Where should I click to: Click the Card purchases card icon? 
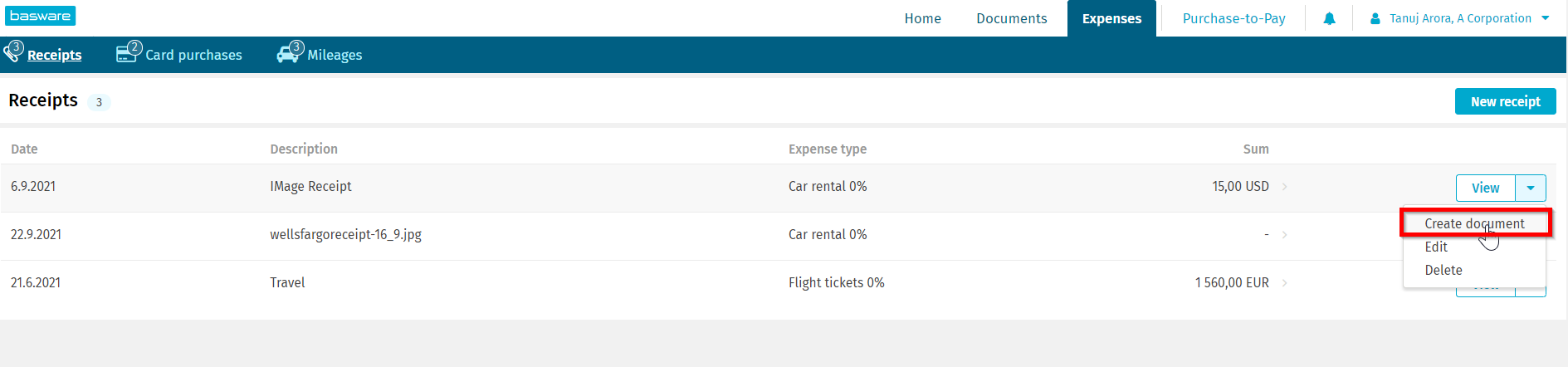click(126, 54)
